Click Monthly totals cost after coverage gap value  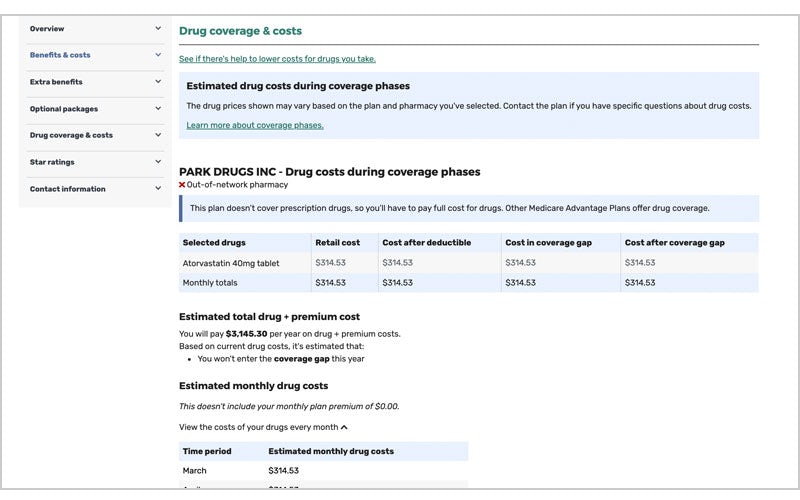(x=640, y=283)
